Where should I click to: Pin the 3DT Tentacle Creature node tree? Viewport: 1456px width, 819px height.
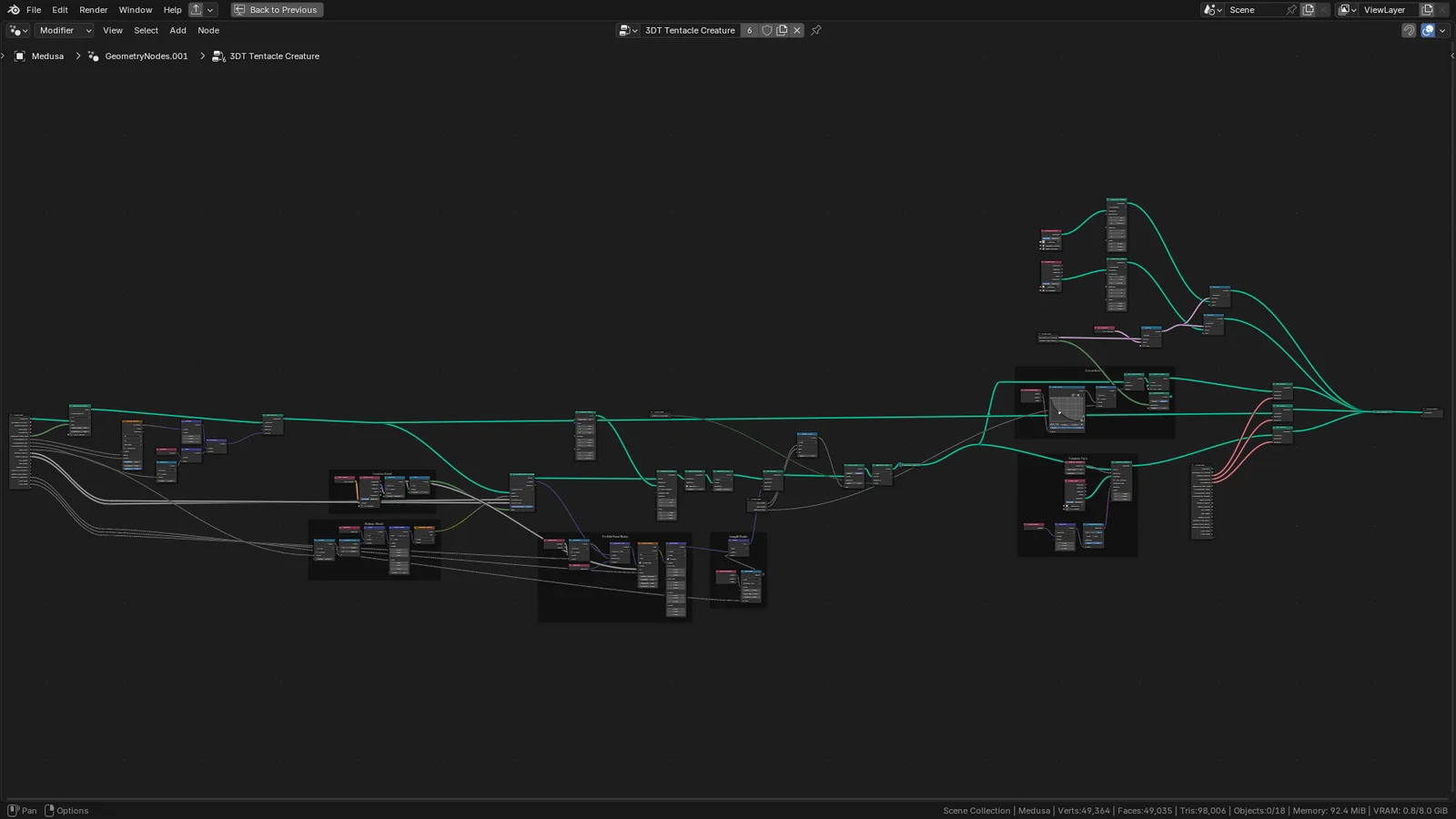pos(816,30)
